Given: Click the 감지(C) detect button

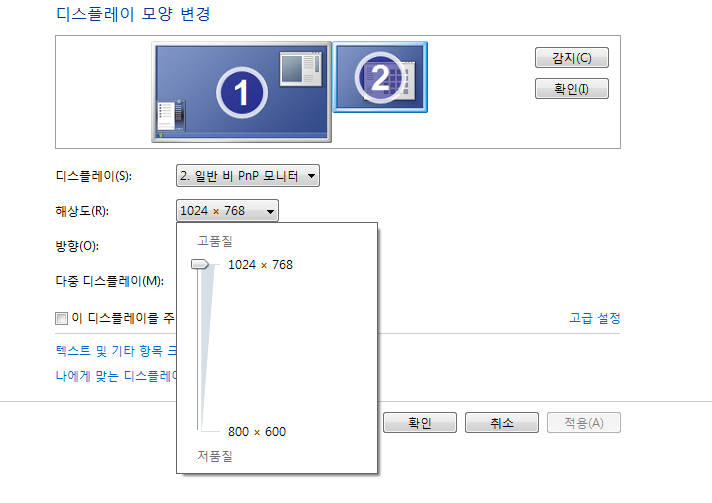Looking at the screenshot, I should [x=572, y=58].
